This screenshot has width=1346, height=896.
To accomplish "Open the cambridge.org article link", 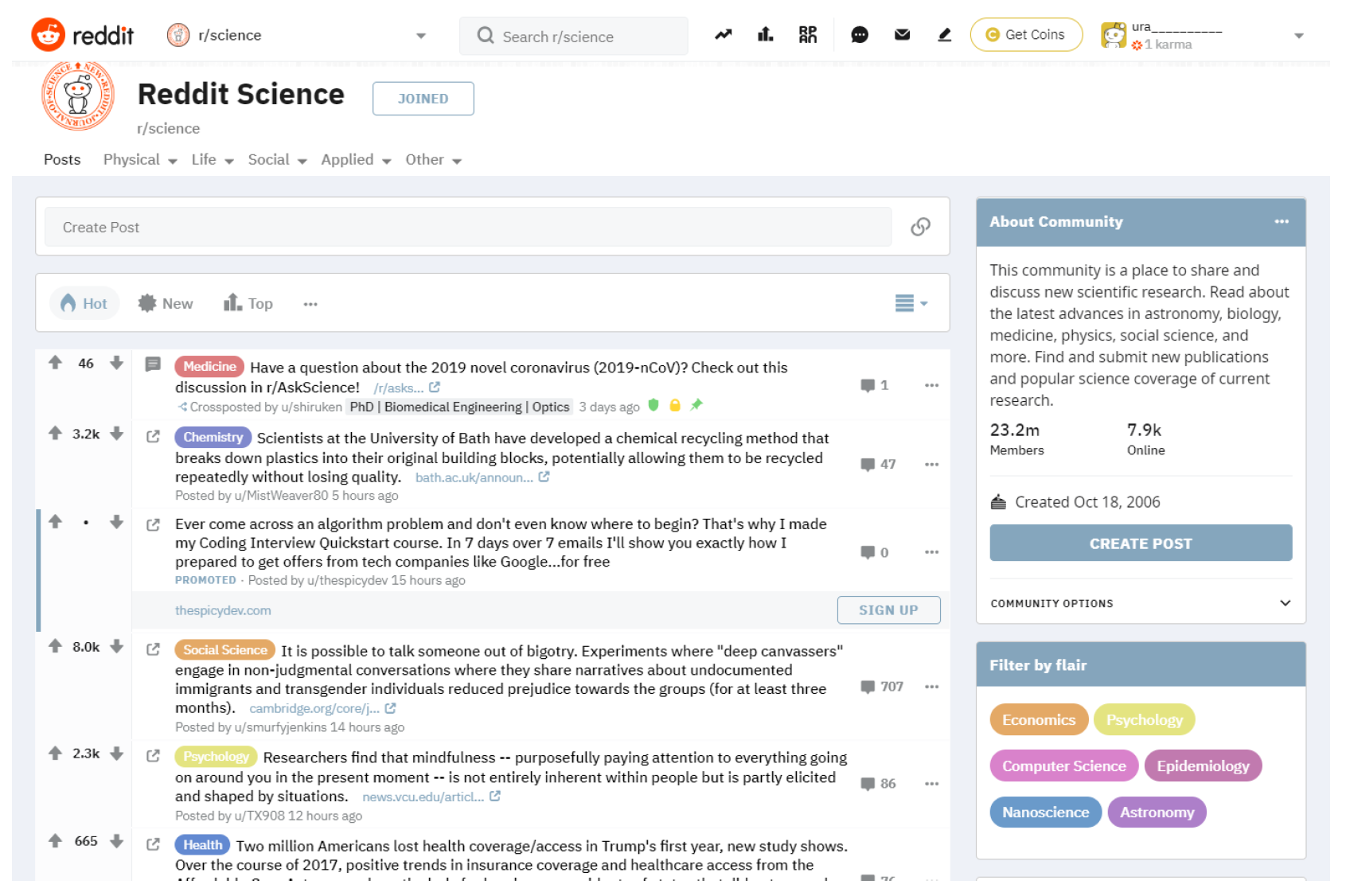I will click(322, 708).
